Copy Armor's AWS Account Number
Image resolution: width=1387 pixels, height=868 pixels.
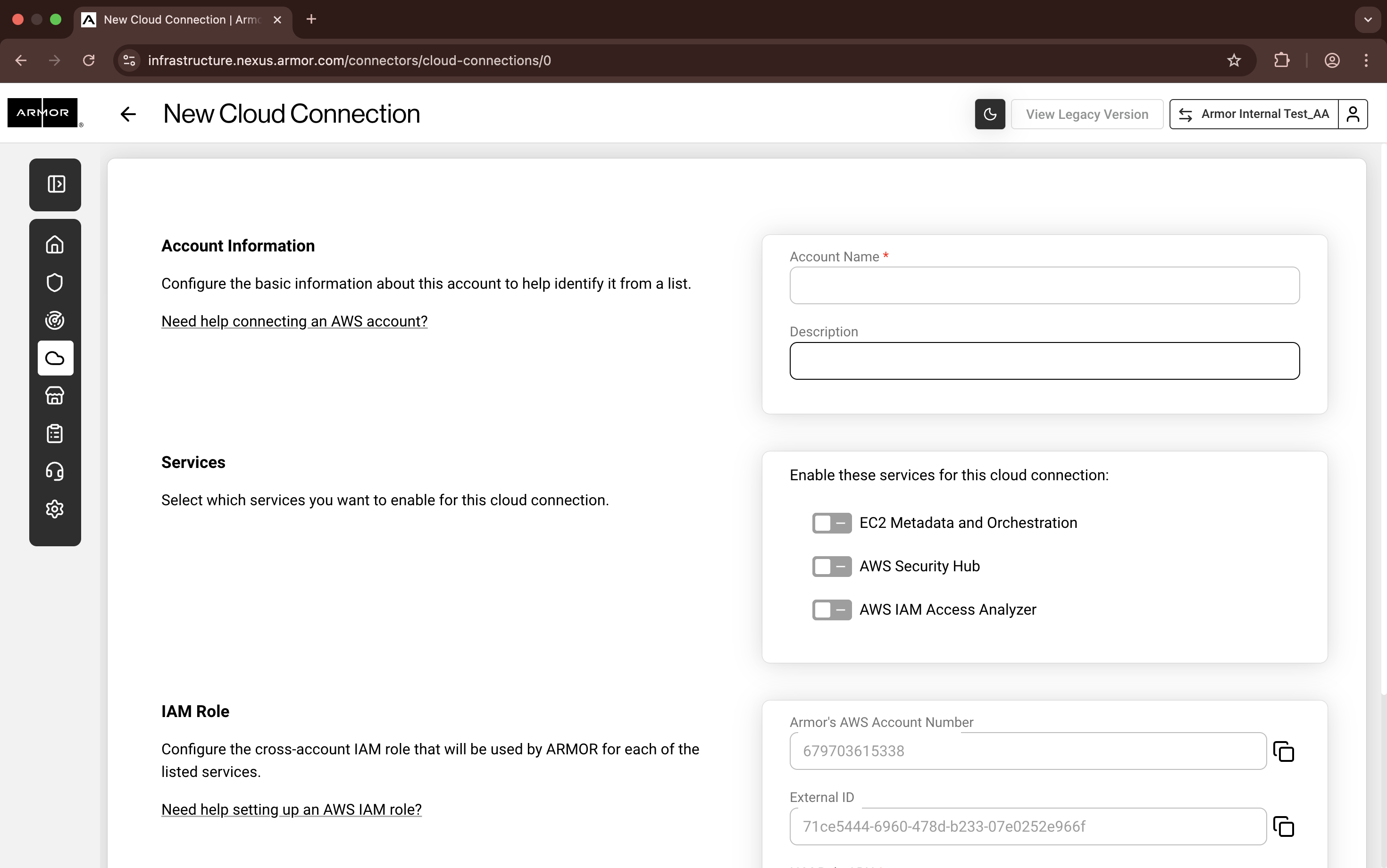(1284, 751)
